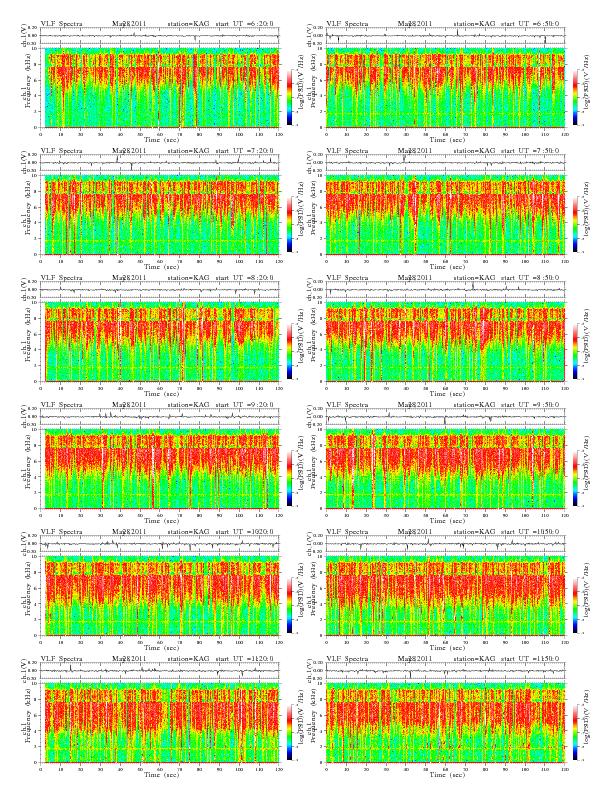Viewport: 612px width, 792px height.
Task: Click the title text 'start UT =8:20:0'
Action: pos(245,277)
